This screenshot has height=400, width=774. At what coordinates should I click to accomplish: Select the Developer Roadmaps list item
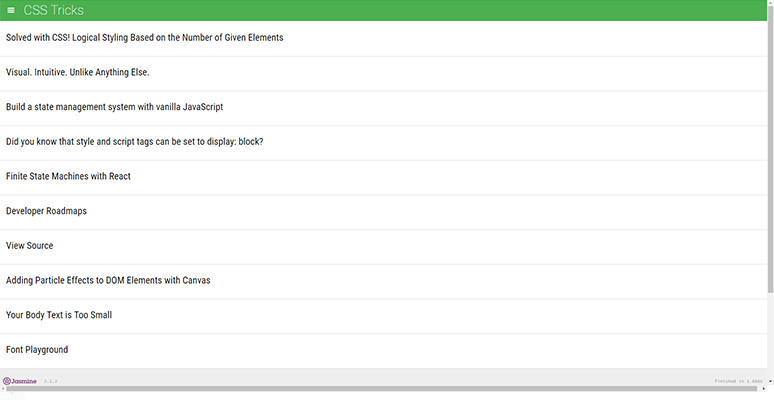[x=46, y=211]
